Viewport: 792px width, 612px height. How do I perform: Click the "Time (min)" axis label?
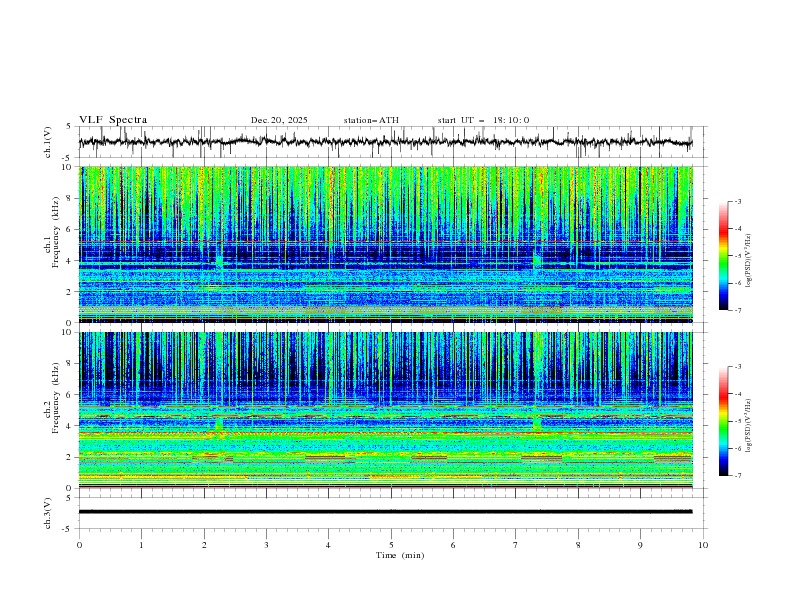point(400,555)
